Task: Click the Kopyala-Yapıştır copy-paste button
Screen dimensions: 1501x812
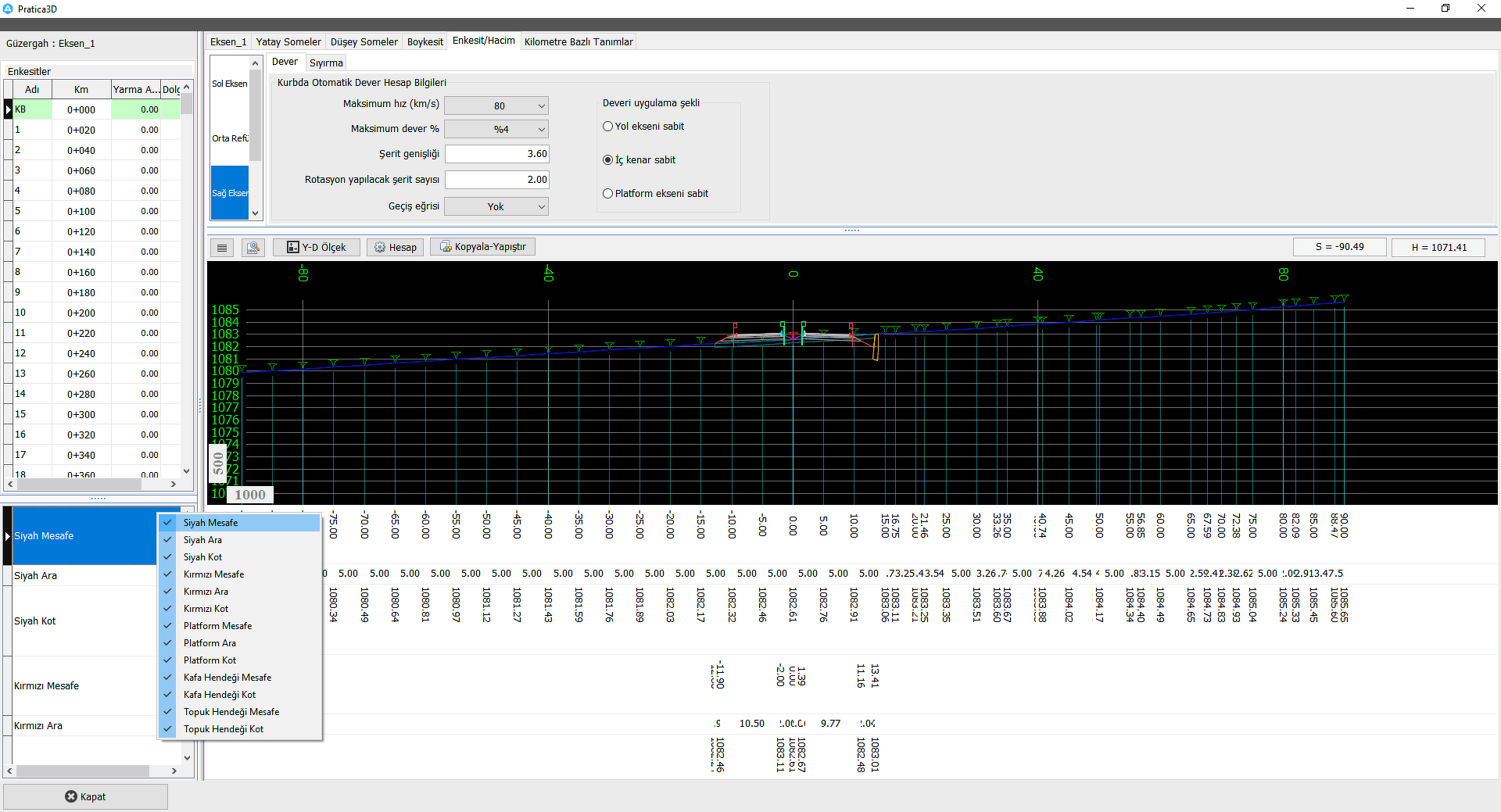Action: (x=482, y=247)
